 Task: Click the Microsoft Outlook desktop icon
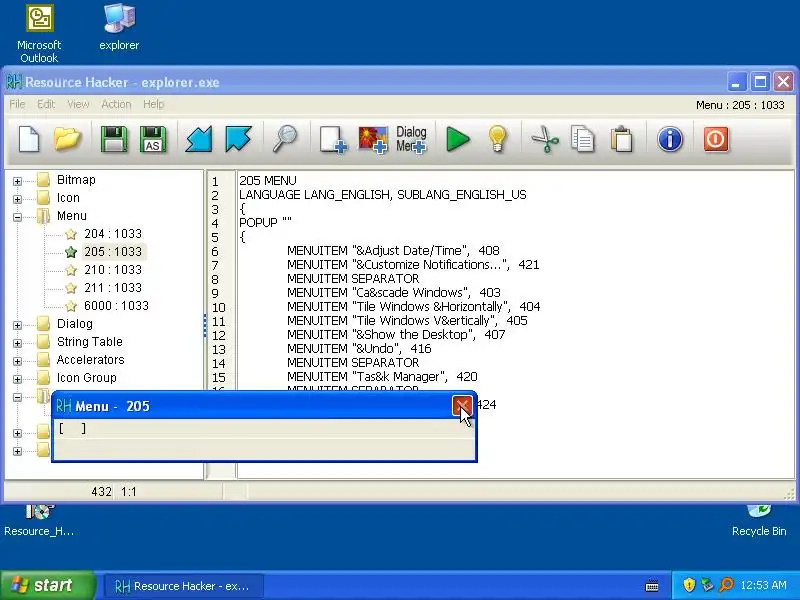pos(39,34)
